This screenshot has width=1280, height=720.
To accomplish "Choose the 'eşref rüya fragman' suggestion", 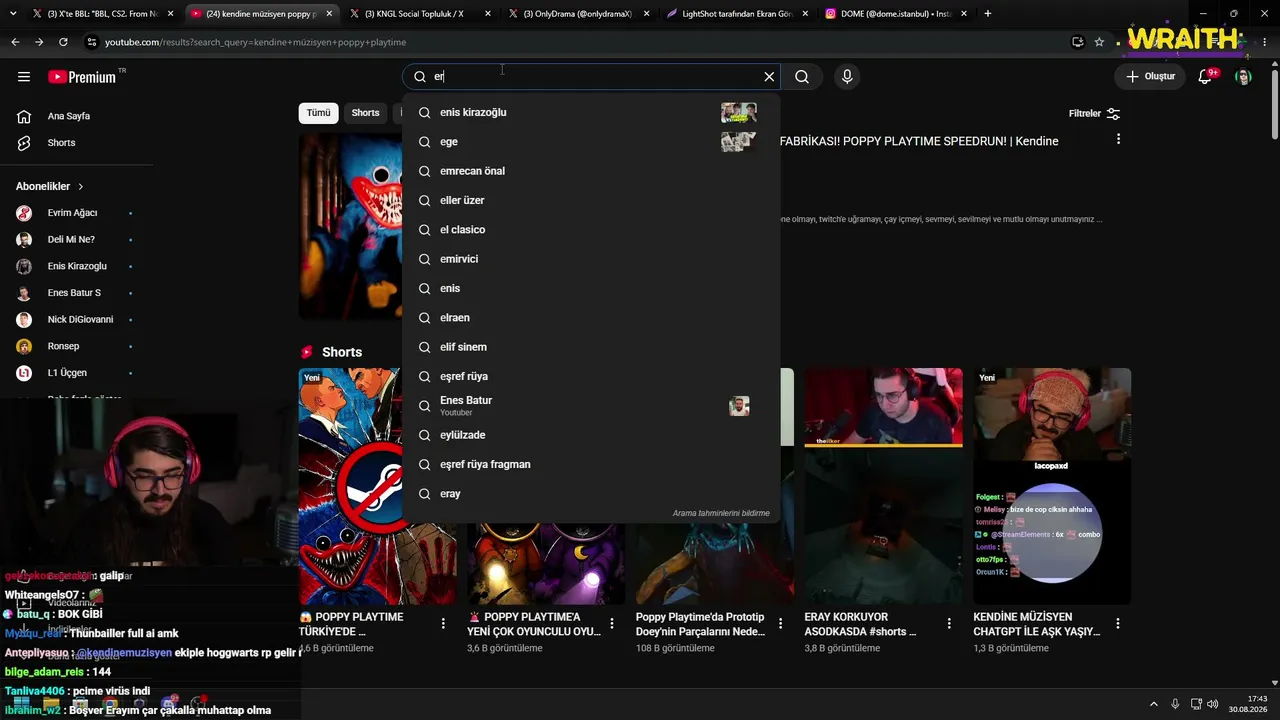I will (591, 464).
